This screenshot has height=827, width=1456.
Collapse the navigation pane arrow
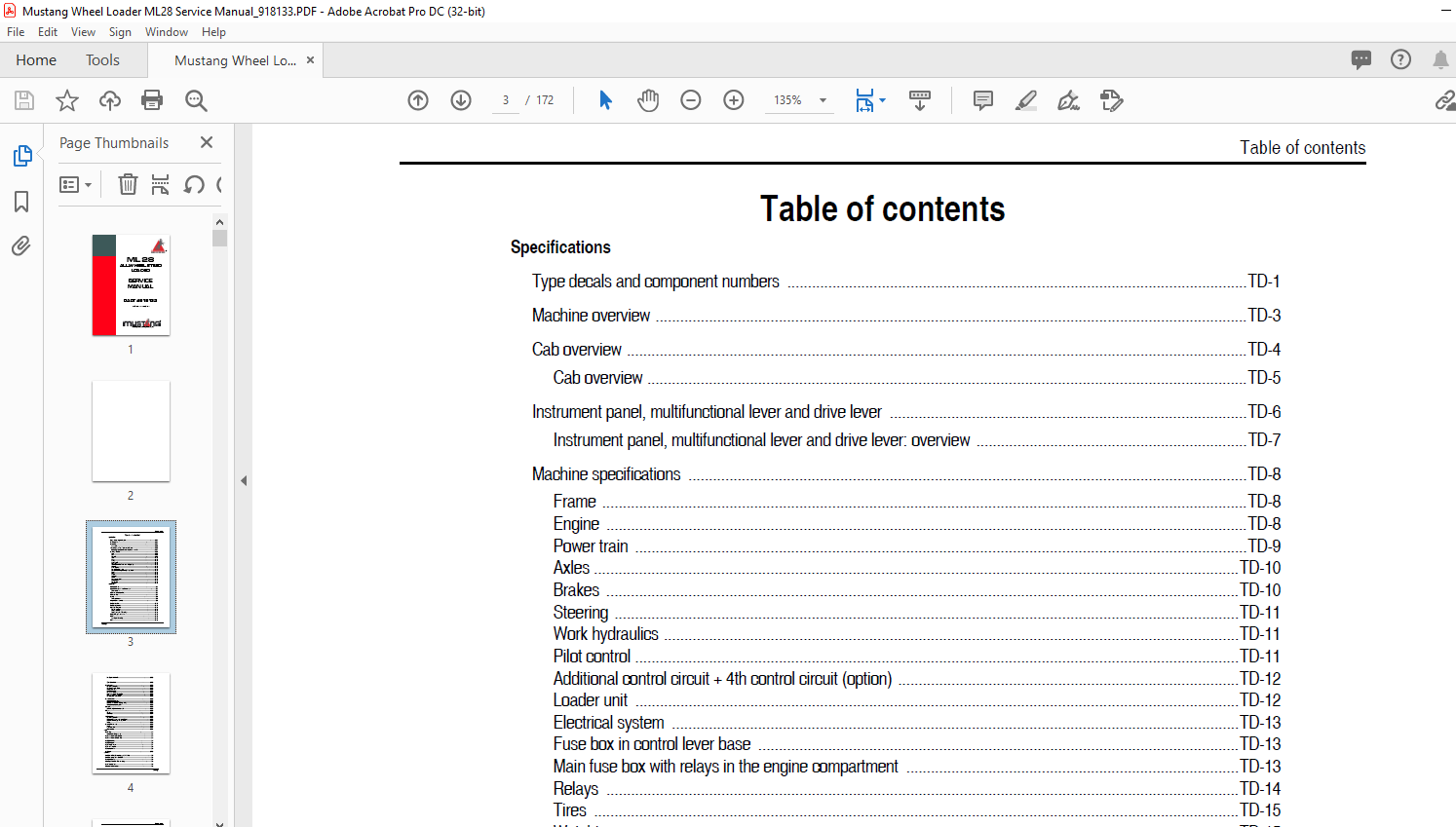coord(244,480)
